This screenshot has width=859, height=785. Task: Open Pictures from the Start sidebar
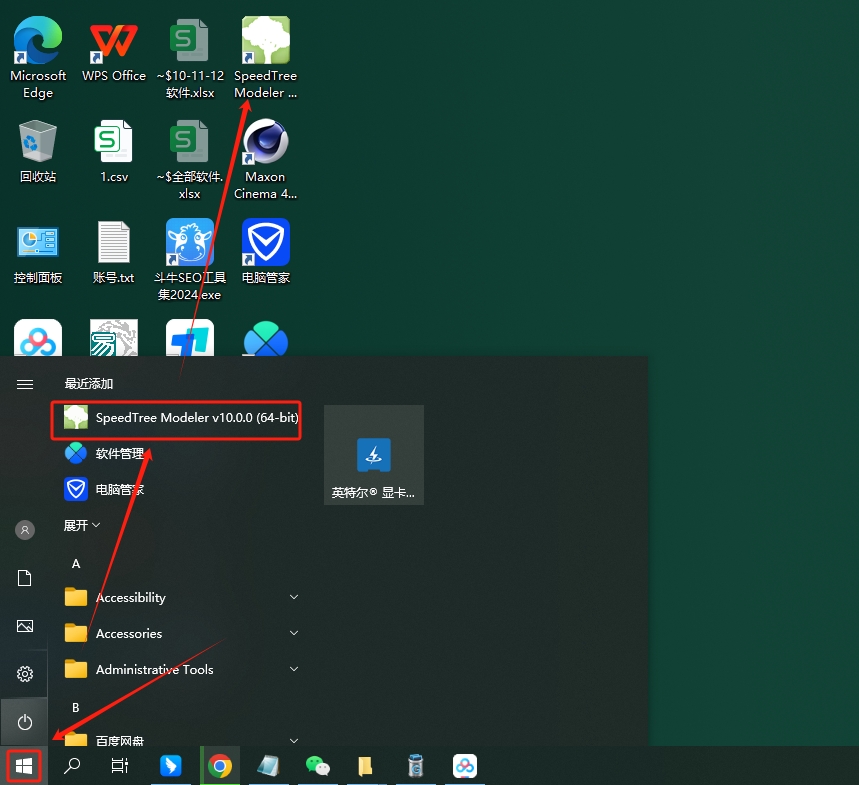click(x=25, y=626)
